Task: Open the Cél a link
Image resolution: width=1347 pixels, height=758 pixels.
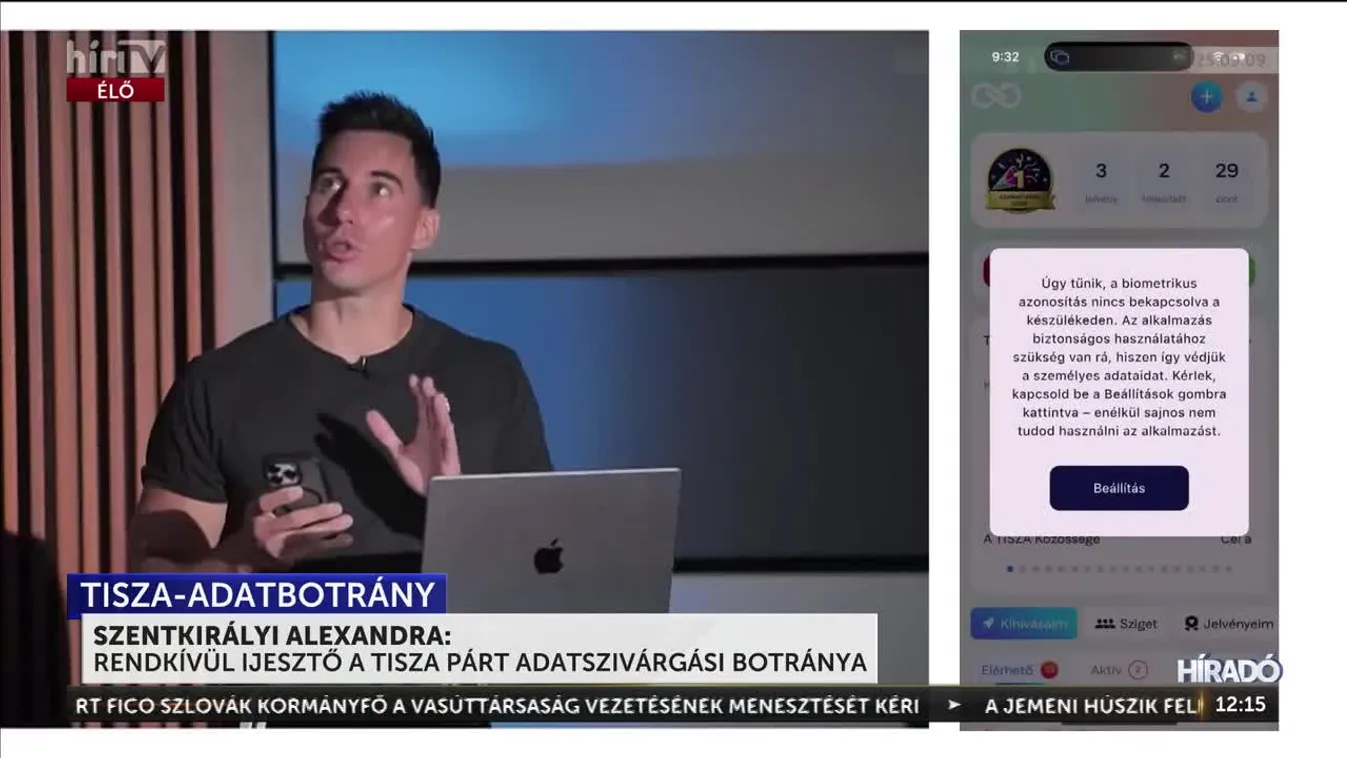Action: pos(1237,539)
